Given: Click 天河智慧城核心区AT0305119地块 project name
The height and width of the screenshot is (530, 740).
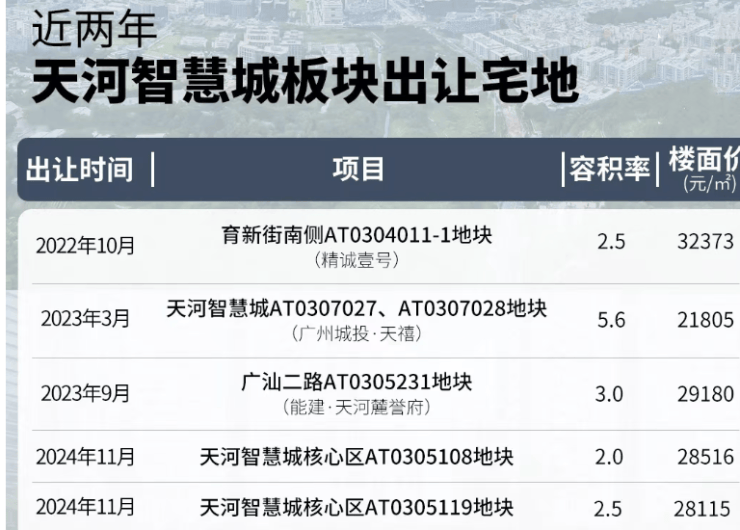Looking at the screenshot, I should [x=357, y=507].
